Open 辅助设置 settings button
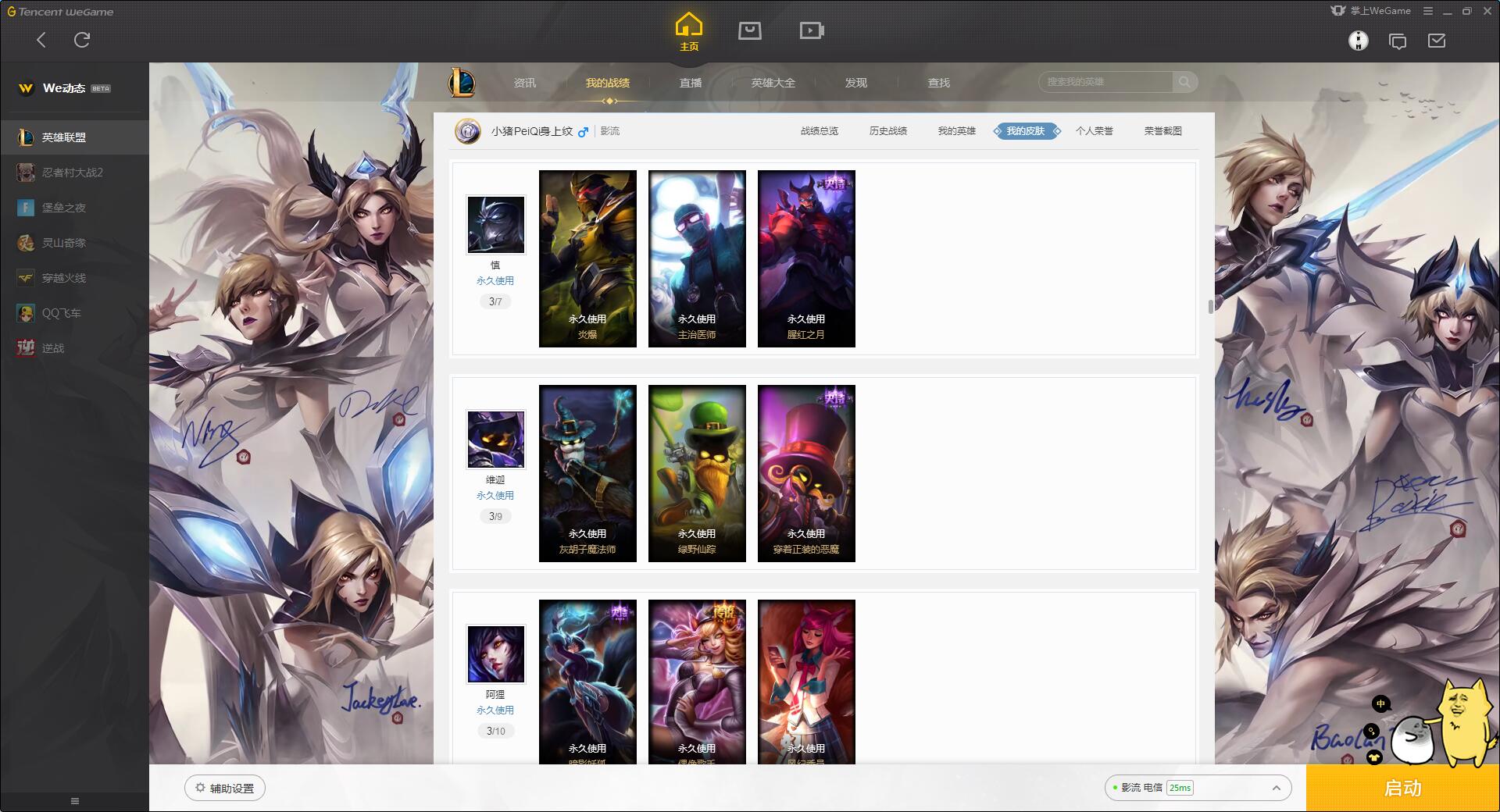 click(225, 789)
